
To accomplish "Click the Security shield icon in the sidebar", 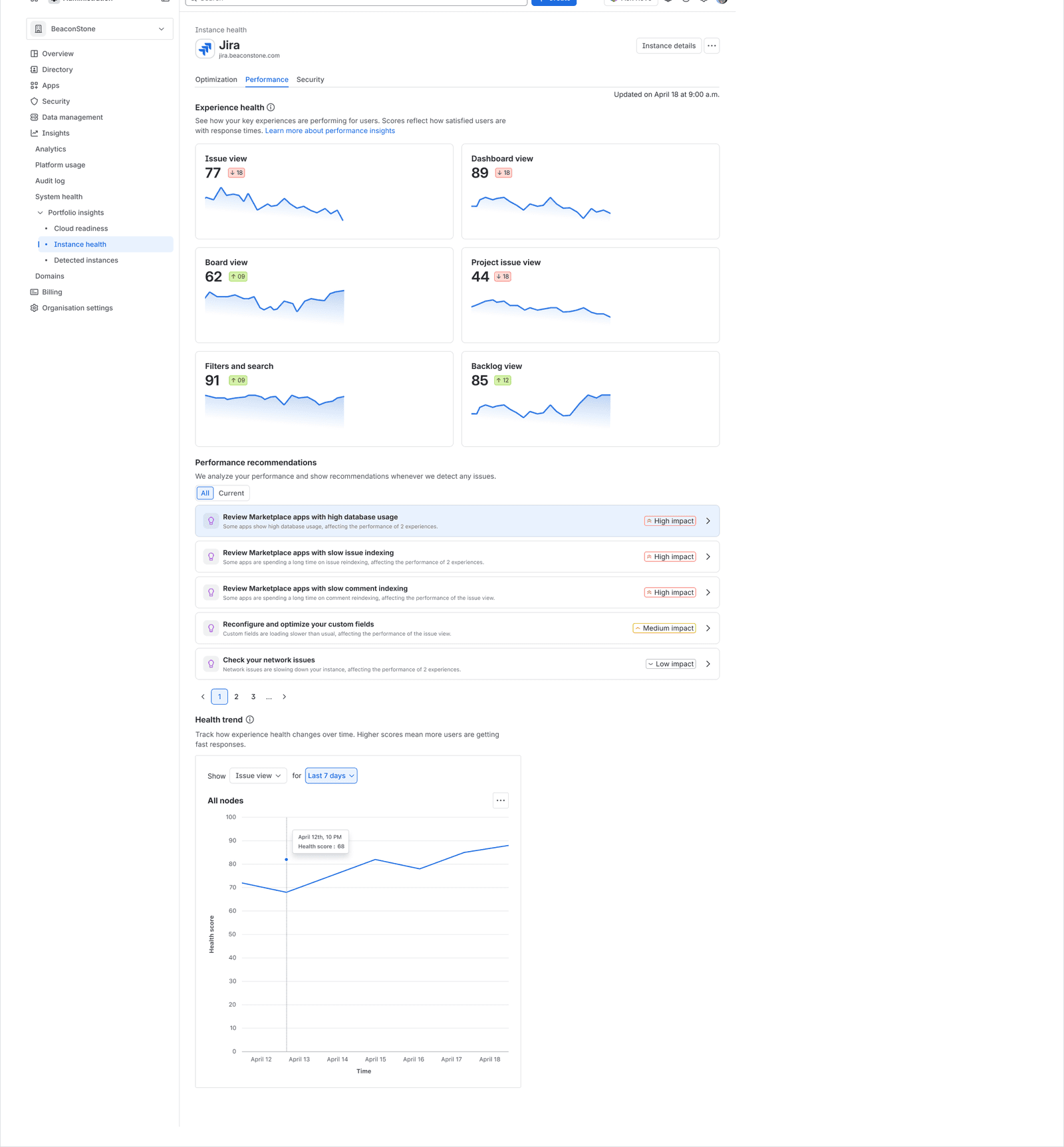I will [x=34, y=102].
